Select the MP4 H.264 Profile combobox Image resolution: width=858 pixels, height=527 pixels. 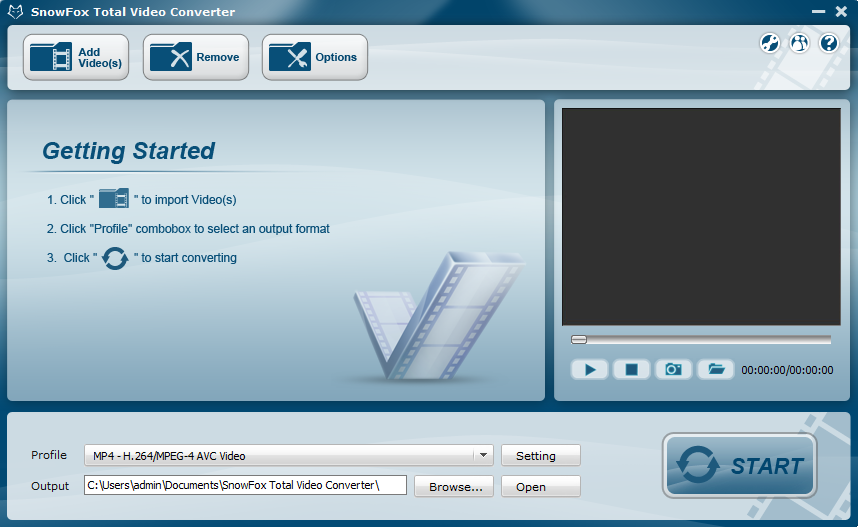click(280, 455)
